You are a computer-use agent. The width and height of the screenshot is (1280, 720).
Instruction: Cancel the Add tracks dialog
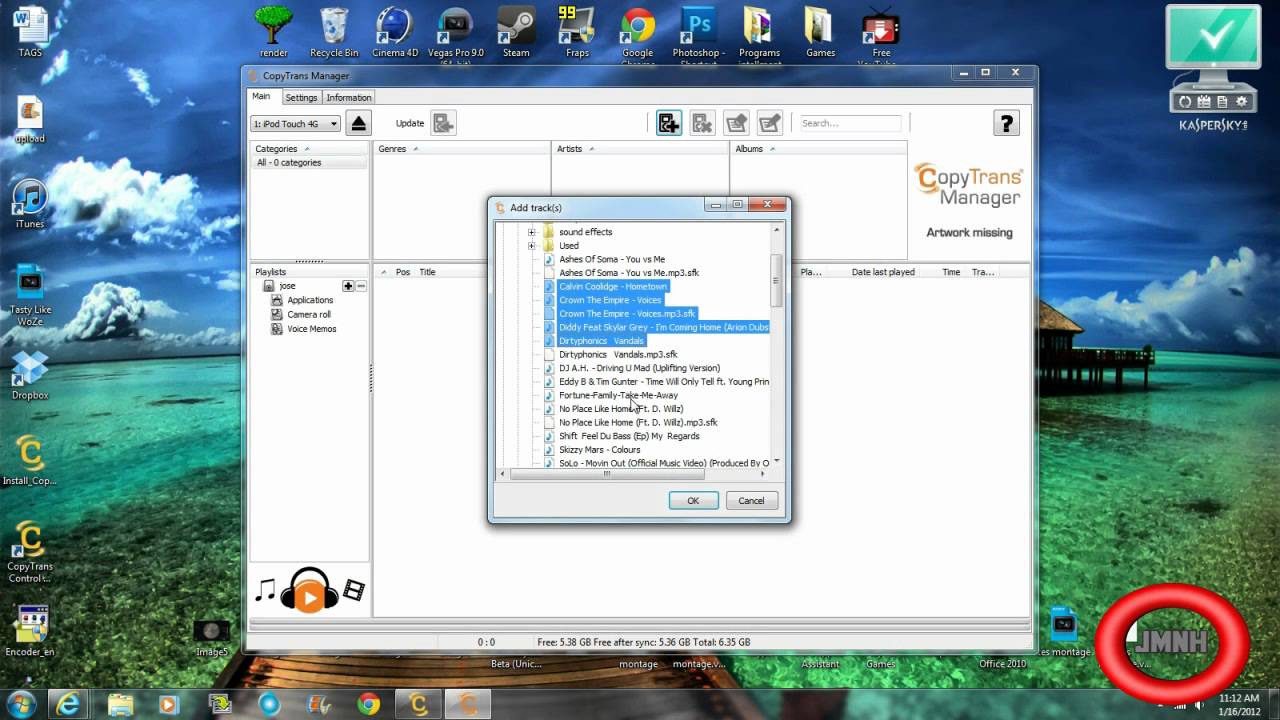click(x=751, y=501)
